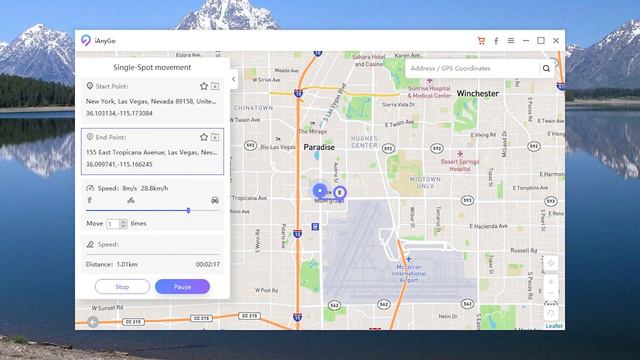Click the iAnyGo logo icon

[86, 40]
